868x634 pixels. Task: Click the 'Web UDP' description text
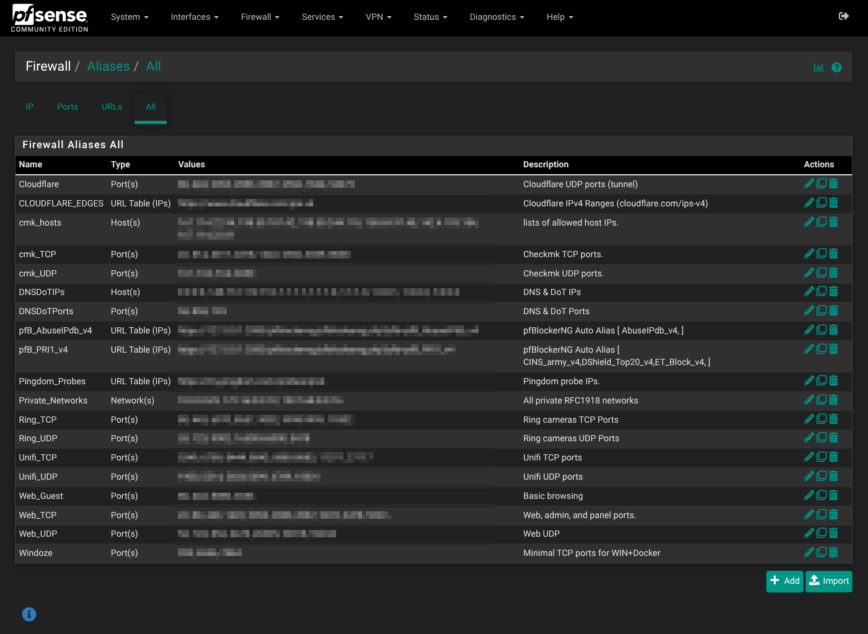pyautogui.click(x=541, y=534)
